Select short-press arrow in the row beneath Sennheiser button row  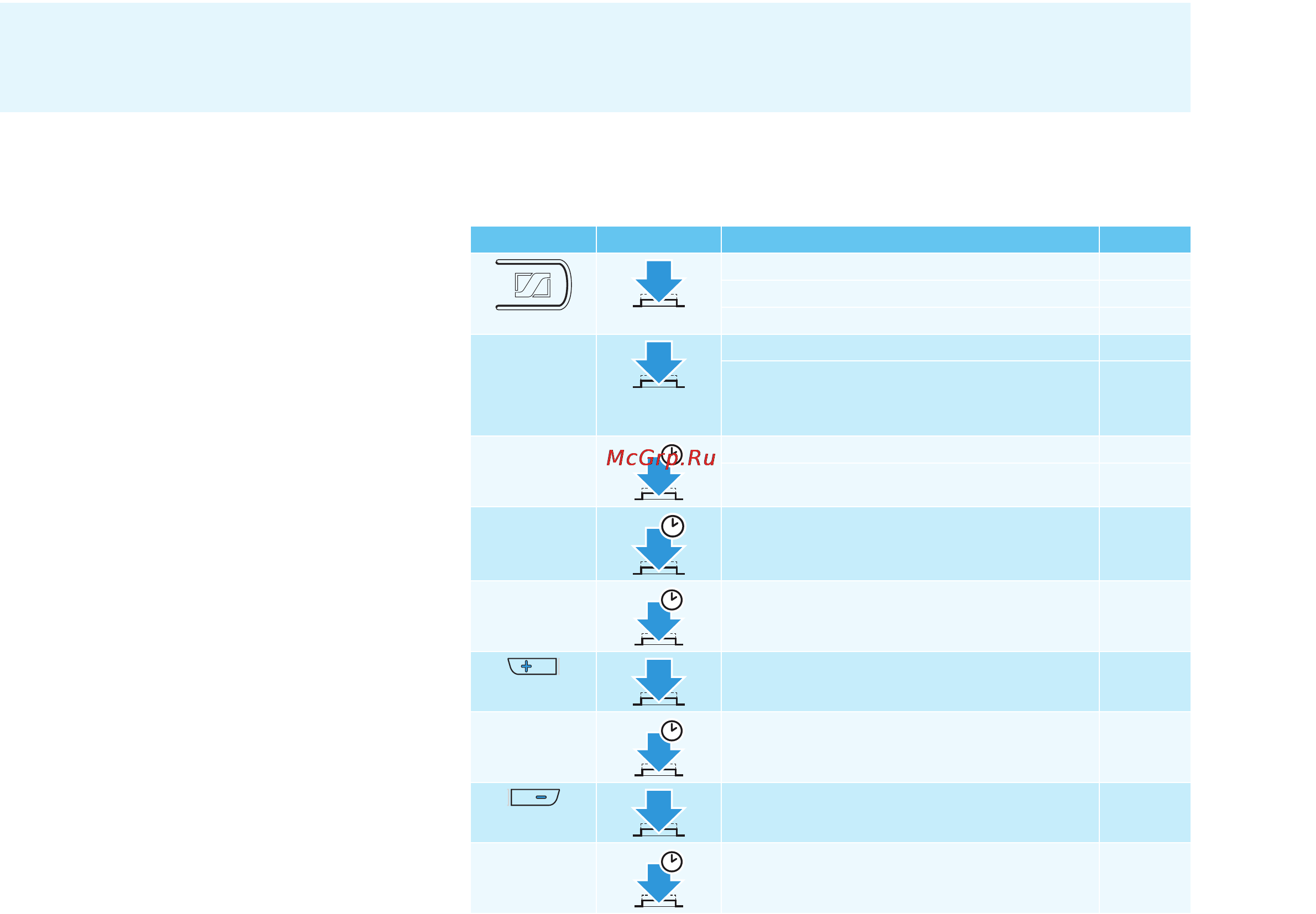coord(659,364)
